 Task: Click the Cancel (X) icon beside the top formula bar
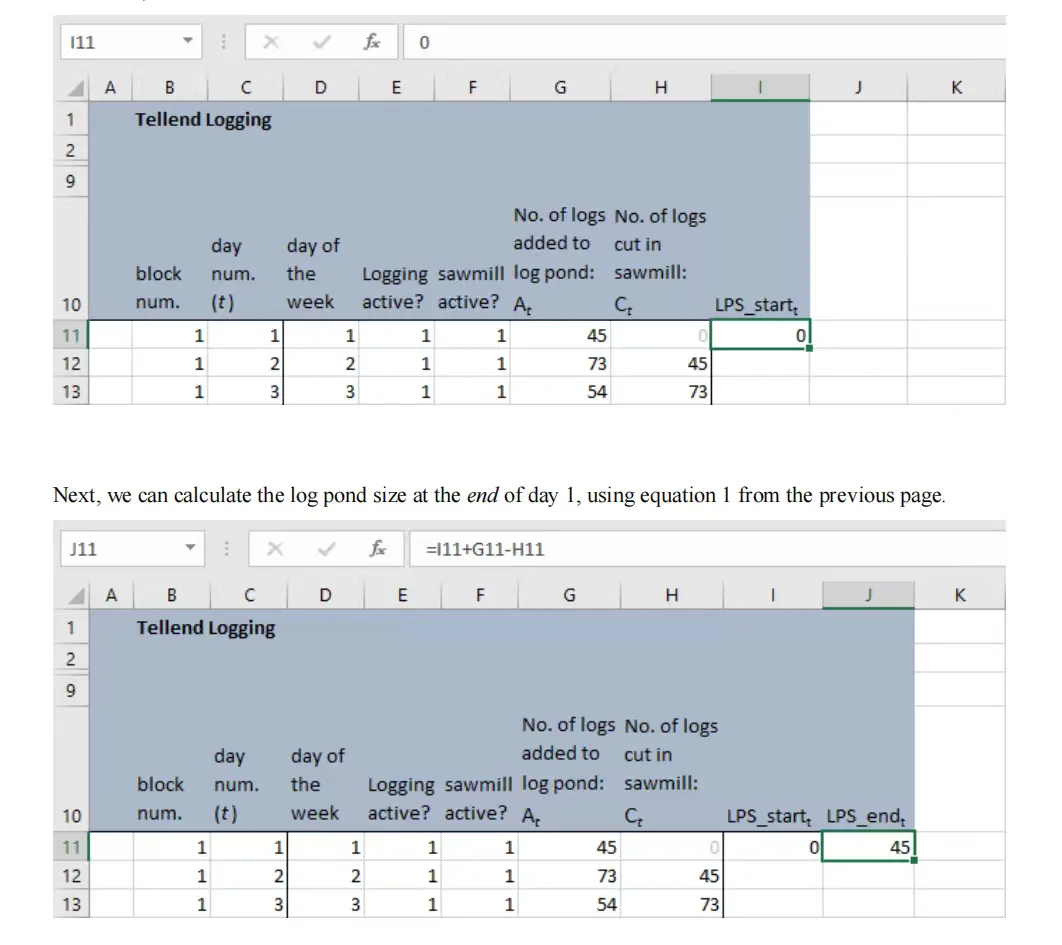click(x=272, y=42)
